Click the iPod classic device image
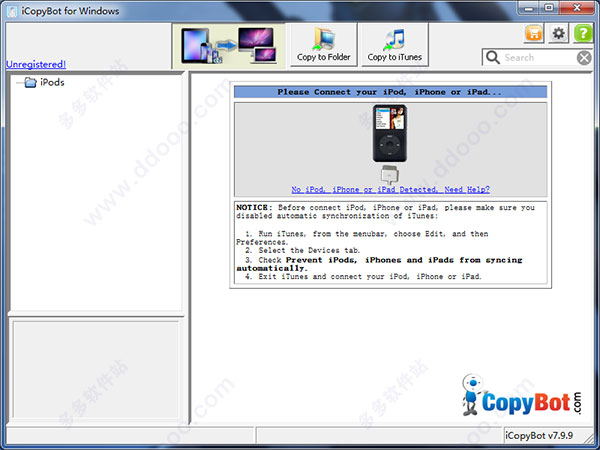The height and width of the screenshot is (450, 600). point(390,133)
